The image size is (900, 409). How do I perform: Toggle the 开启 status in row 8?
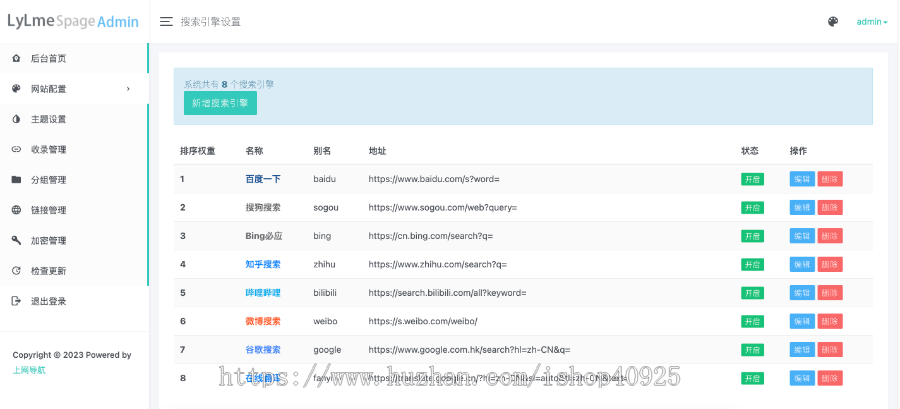pos(752,378)
